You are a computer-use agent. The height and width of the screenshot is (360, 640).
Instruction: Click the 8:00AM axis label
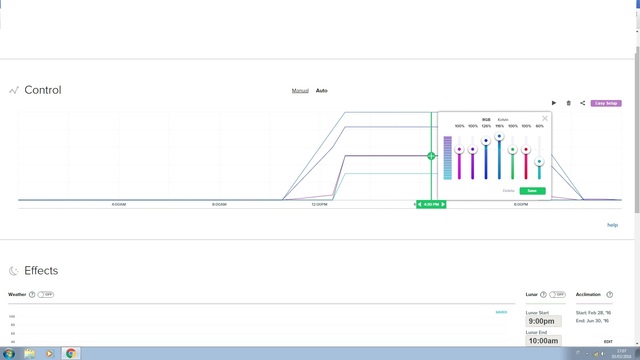(219, 204)
